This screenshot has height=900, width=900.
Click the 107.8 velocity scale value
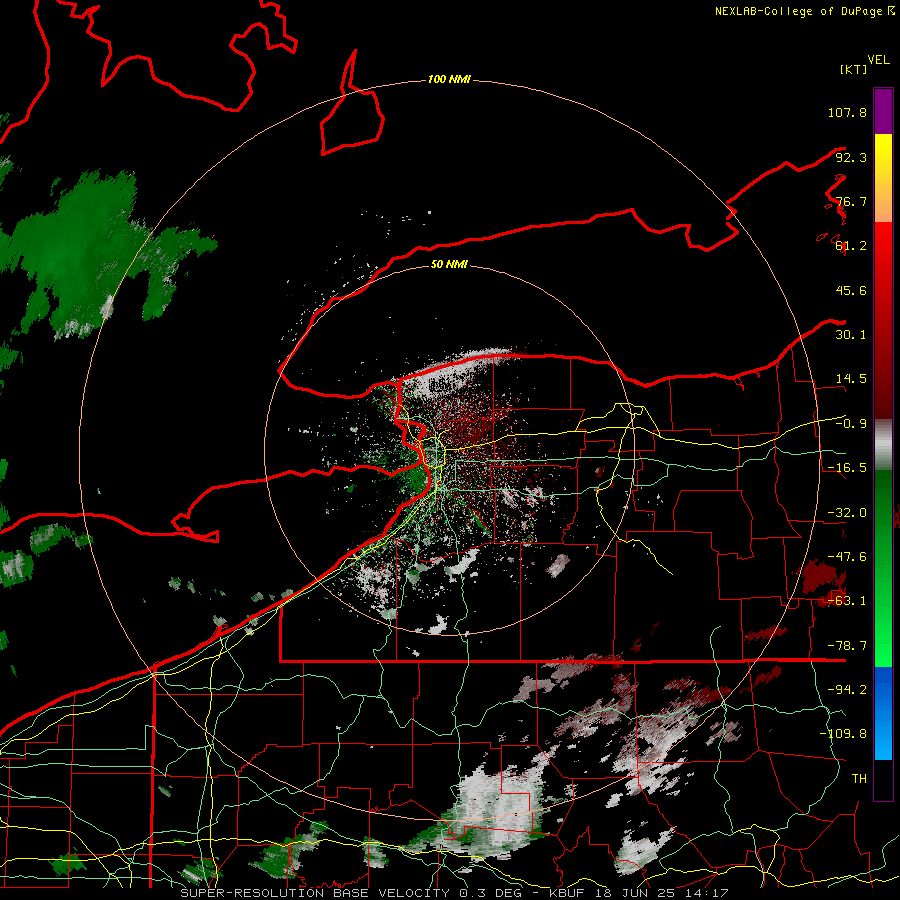click(x=847, y=112)
